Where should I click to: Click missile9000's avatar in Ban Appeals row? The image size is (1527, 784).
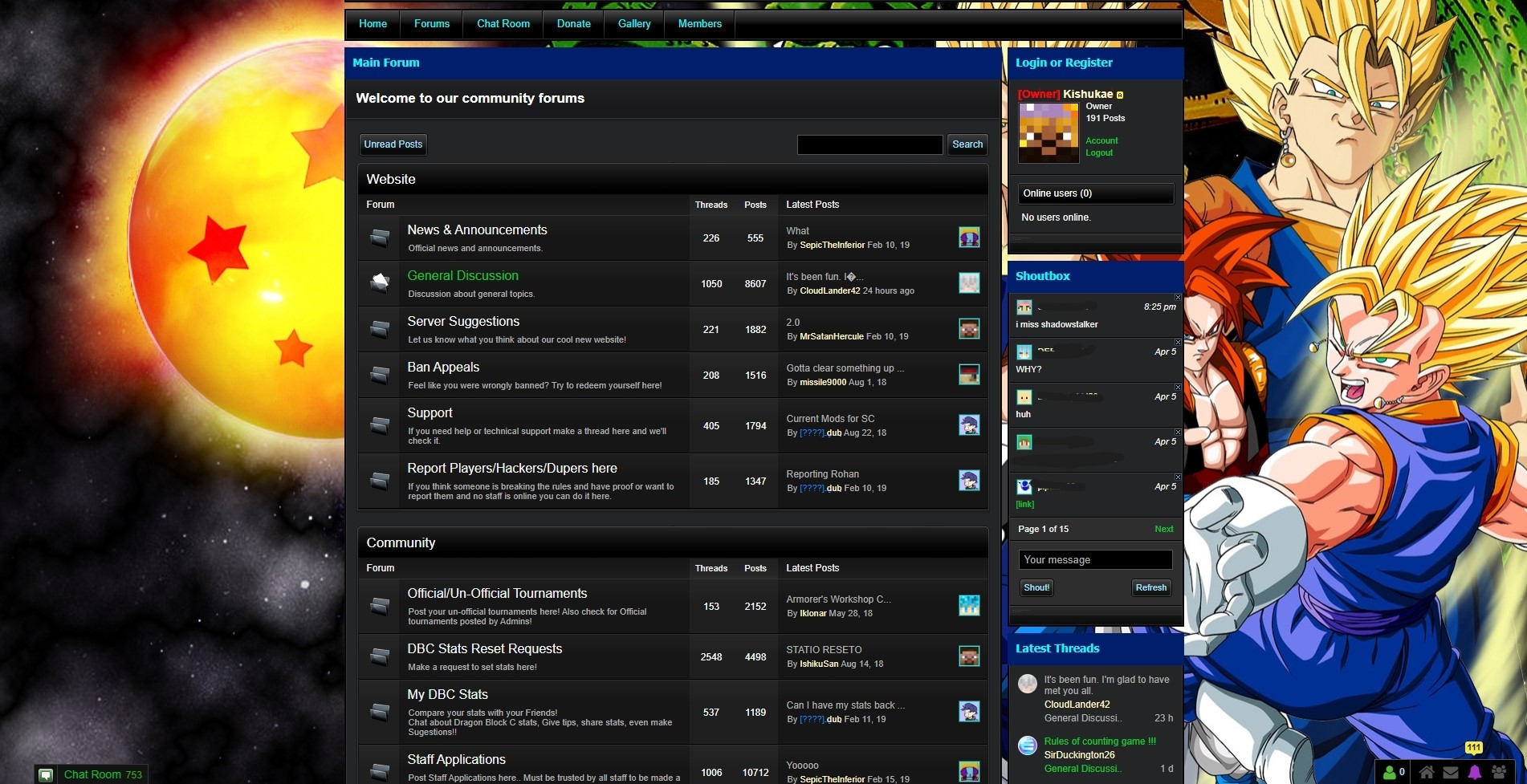pos(969,375)
